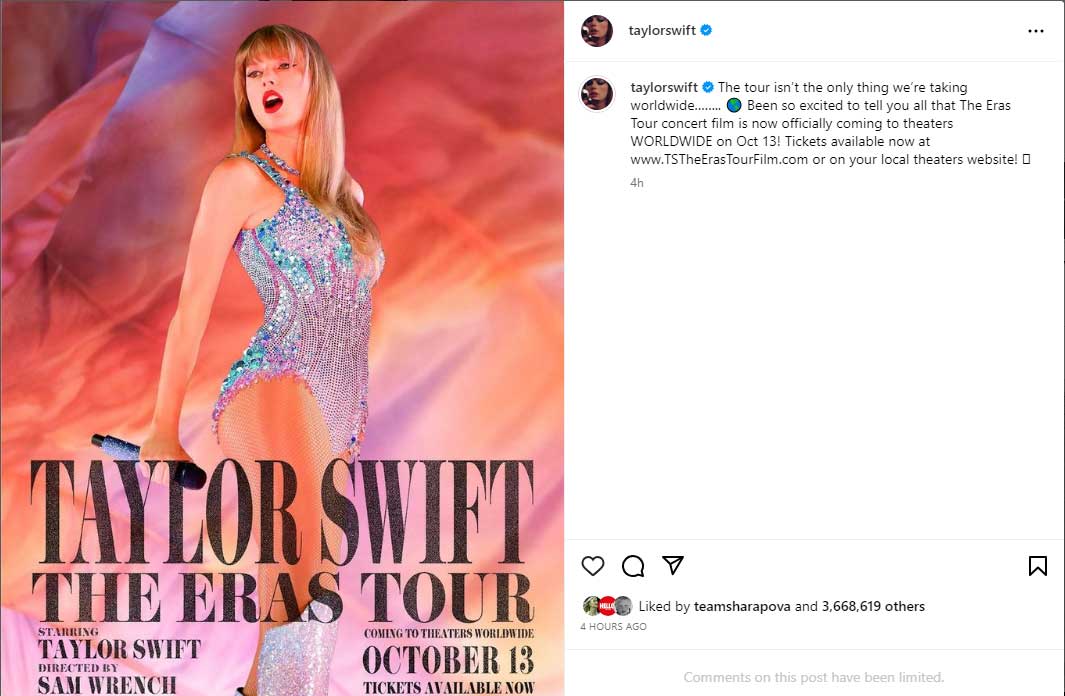Visit taylorswift profile from the header username
The image size is (1065, 696).
(662, 31)
